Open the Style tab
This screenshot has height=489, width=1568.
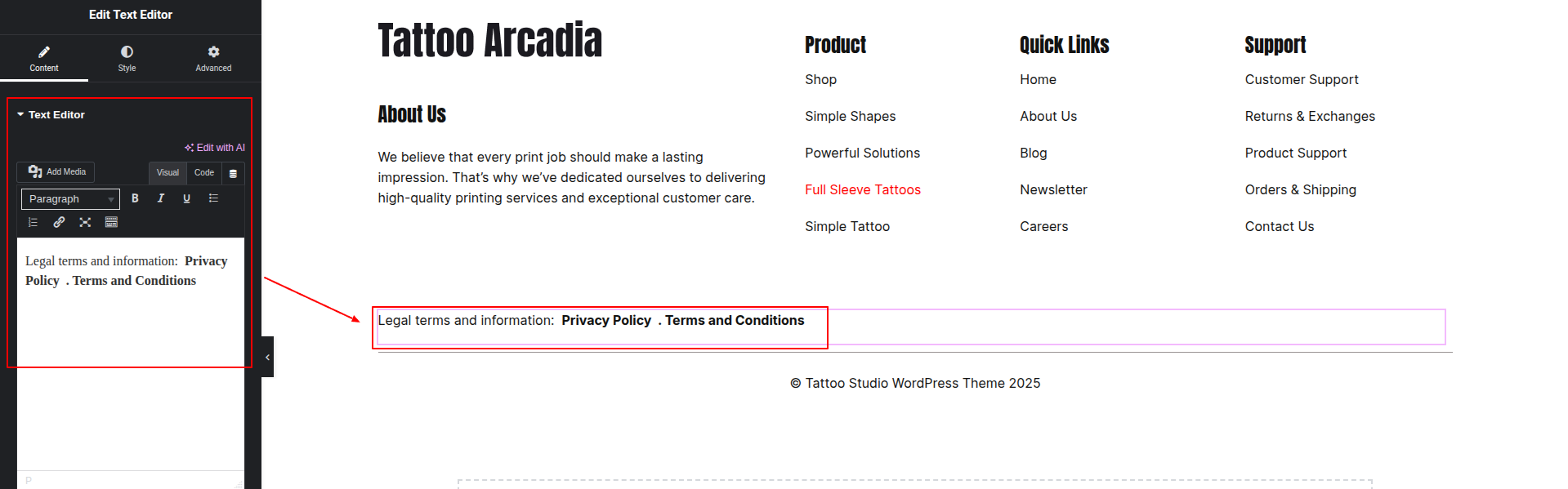click(x=127, y=58)
